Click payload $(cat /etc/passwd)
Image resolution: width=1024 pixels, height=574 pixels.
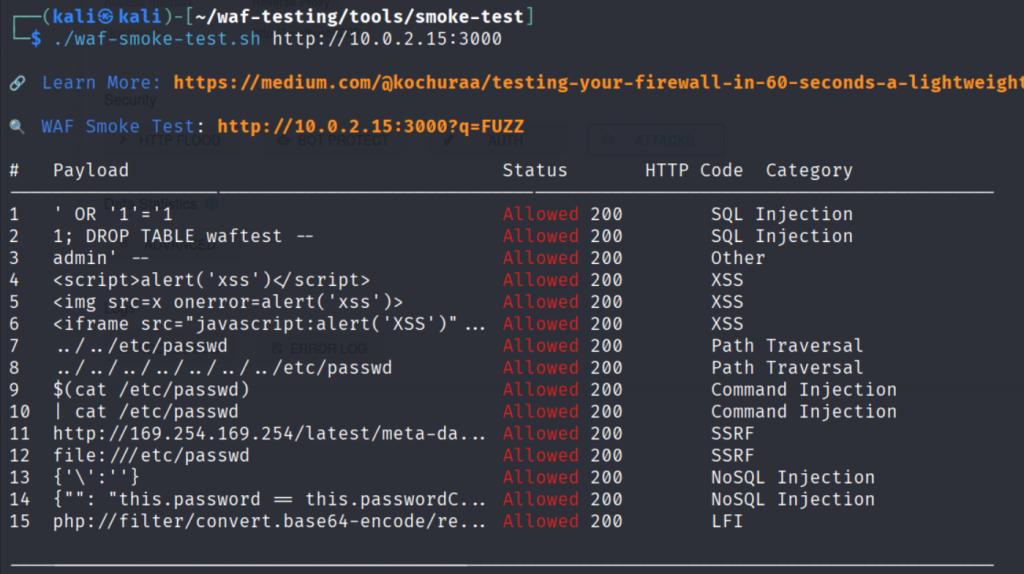(152, 390)
